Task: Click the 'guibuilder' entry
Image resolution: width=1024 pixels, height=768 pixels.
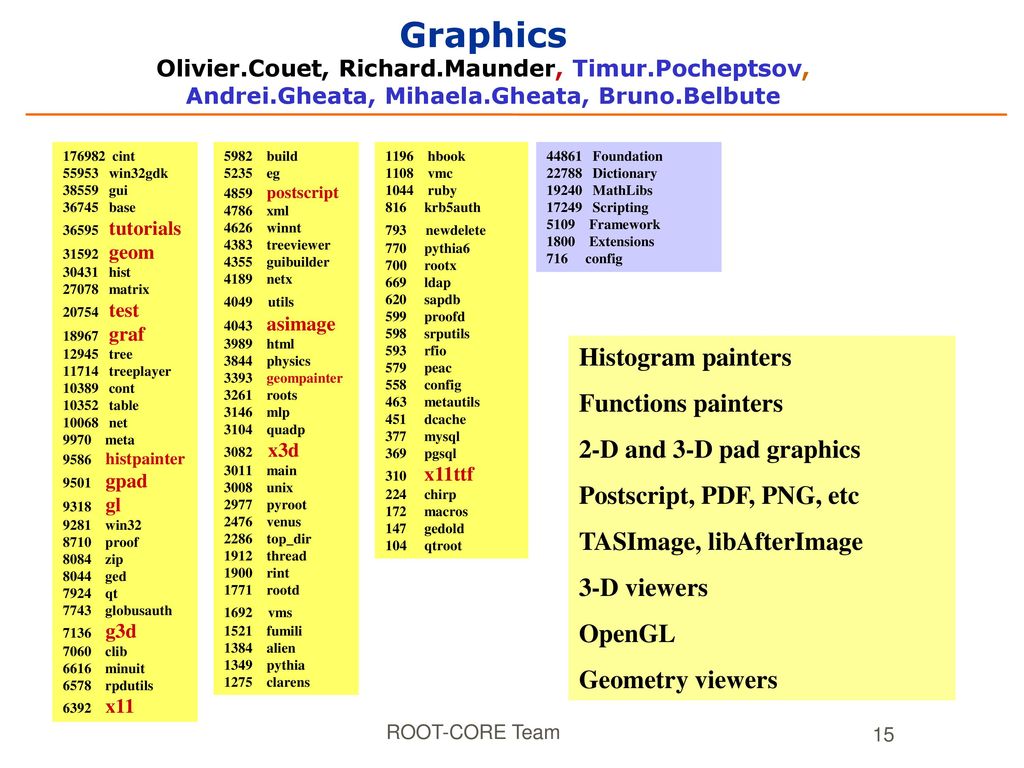Action: point(298,263)
